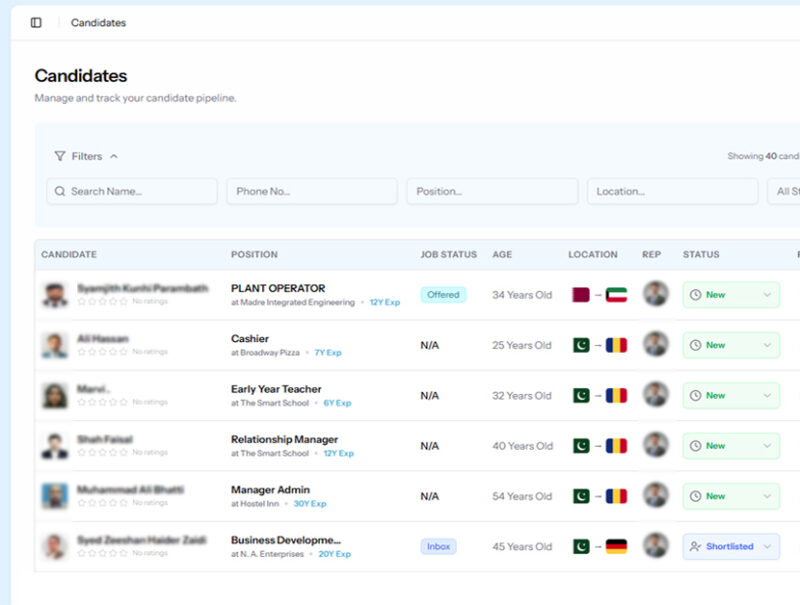Click the Early Year Teacher position title
800x605 pixels.
(276, 389)
